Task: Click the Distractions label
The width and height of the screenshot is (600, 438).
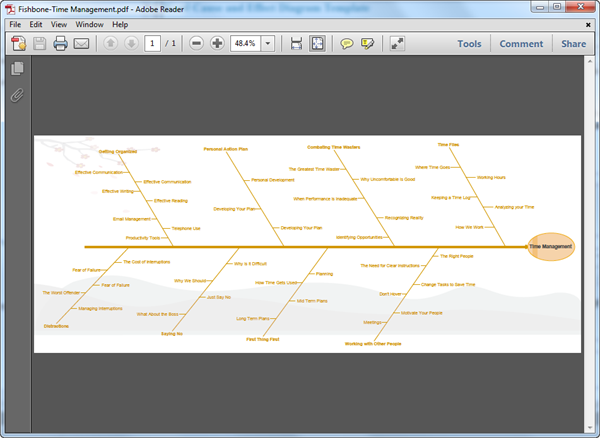Action: coord(56,326)
